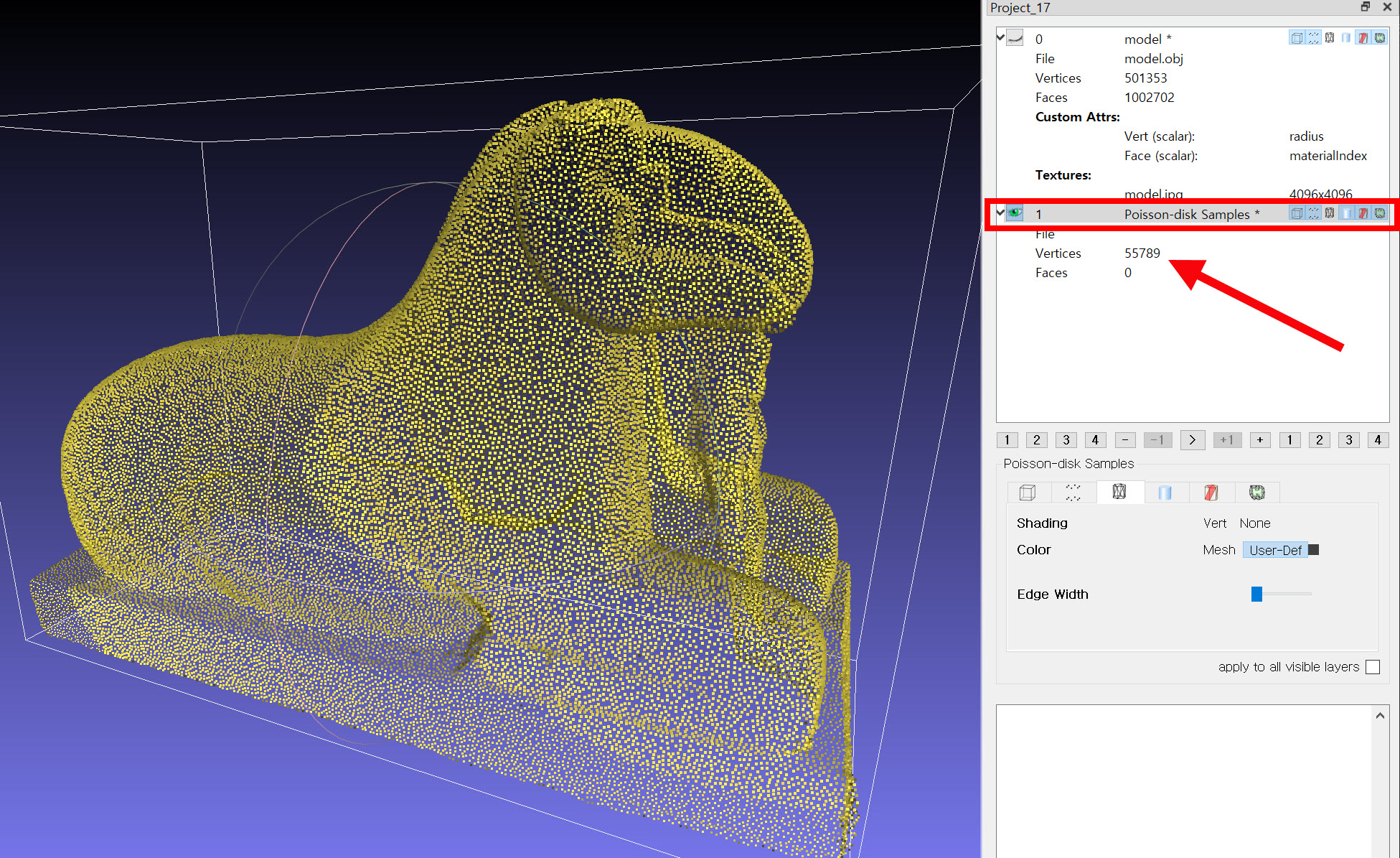Set wireframe shading to None
Image resolution: width=1400 pixels, height=858 pixels.
(x=1254, y=523)
